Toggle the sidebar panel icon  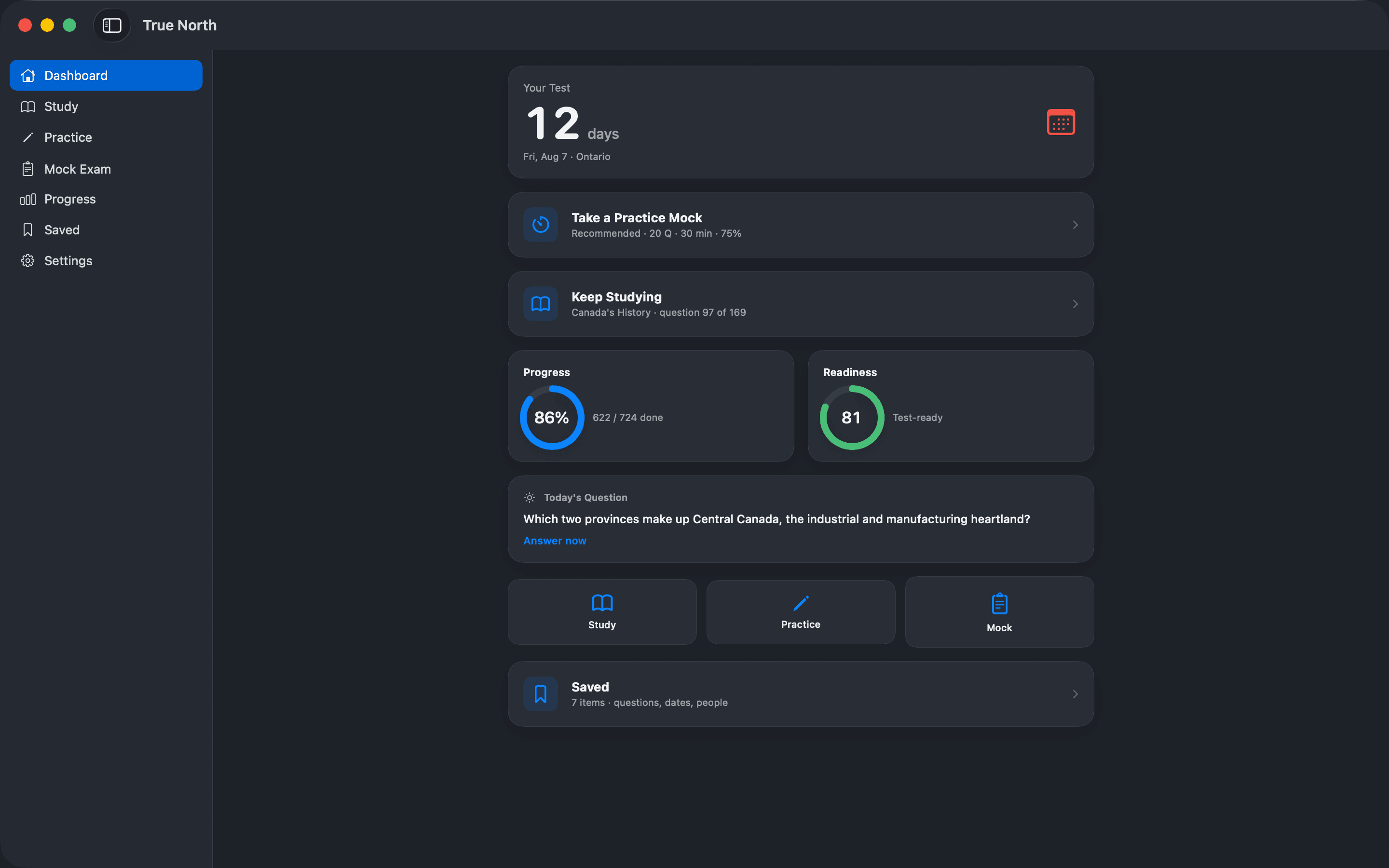coord(112,25)
